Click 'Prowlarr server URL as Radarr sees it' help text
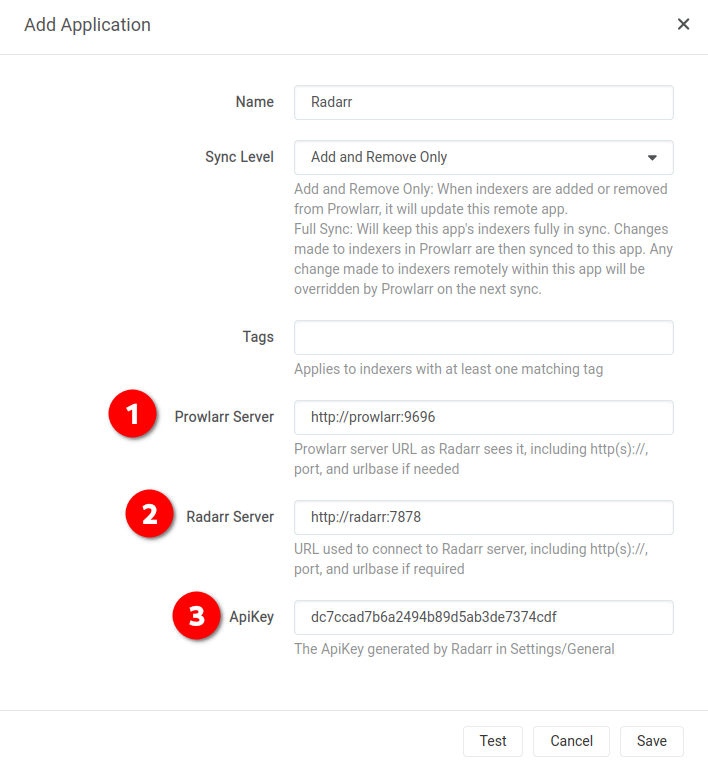708x768 pixels. [471, 459]
